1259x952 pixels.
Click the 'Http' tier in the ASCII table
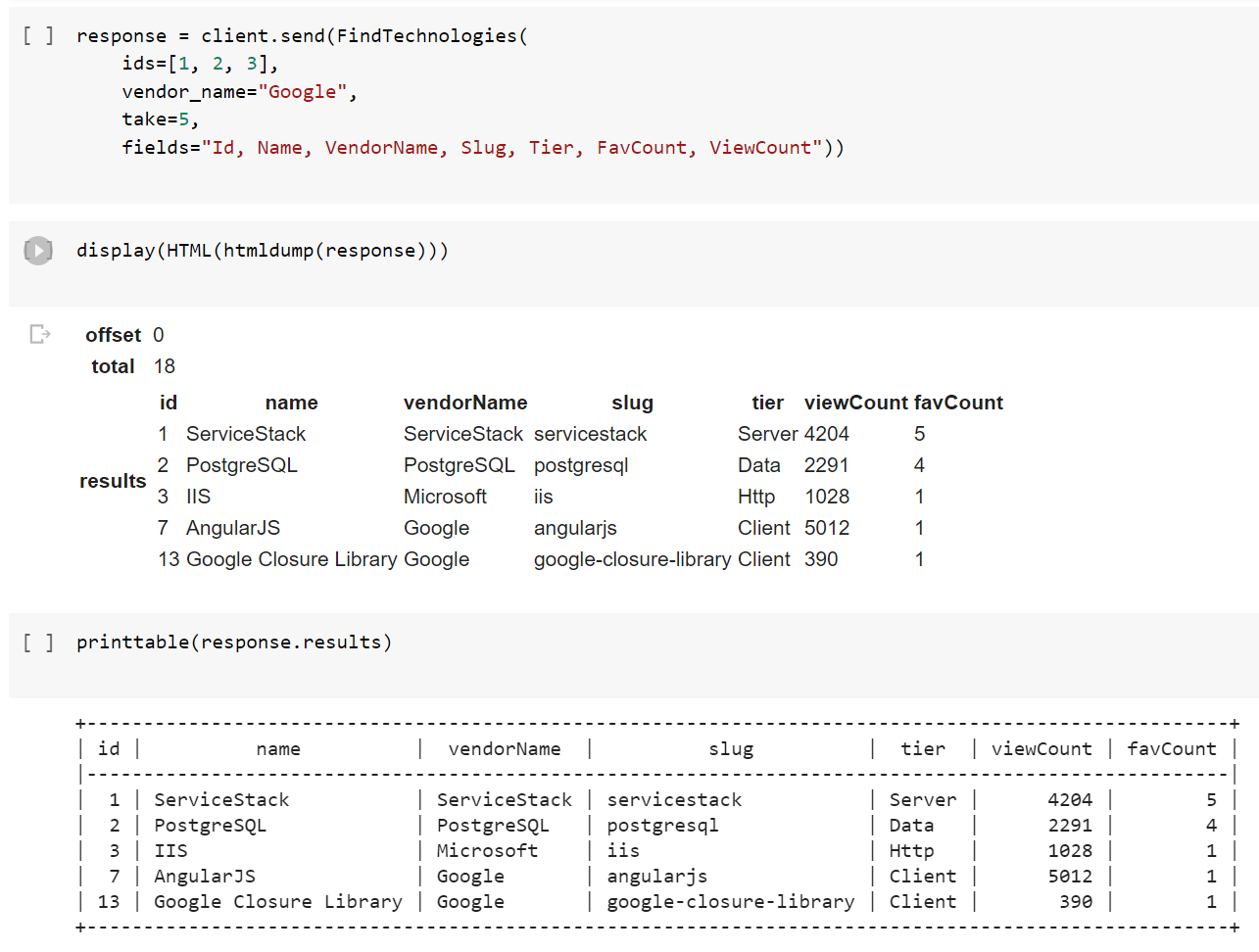[911, 851]
